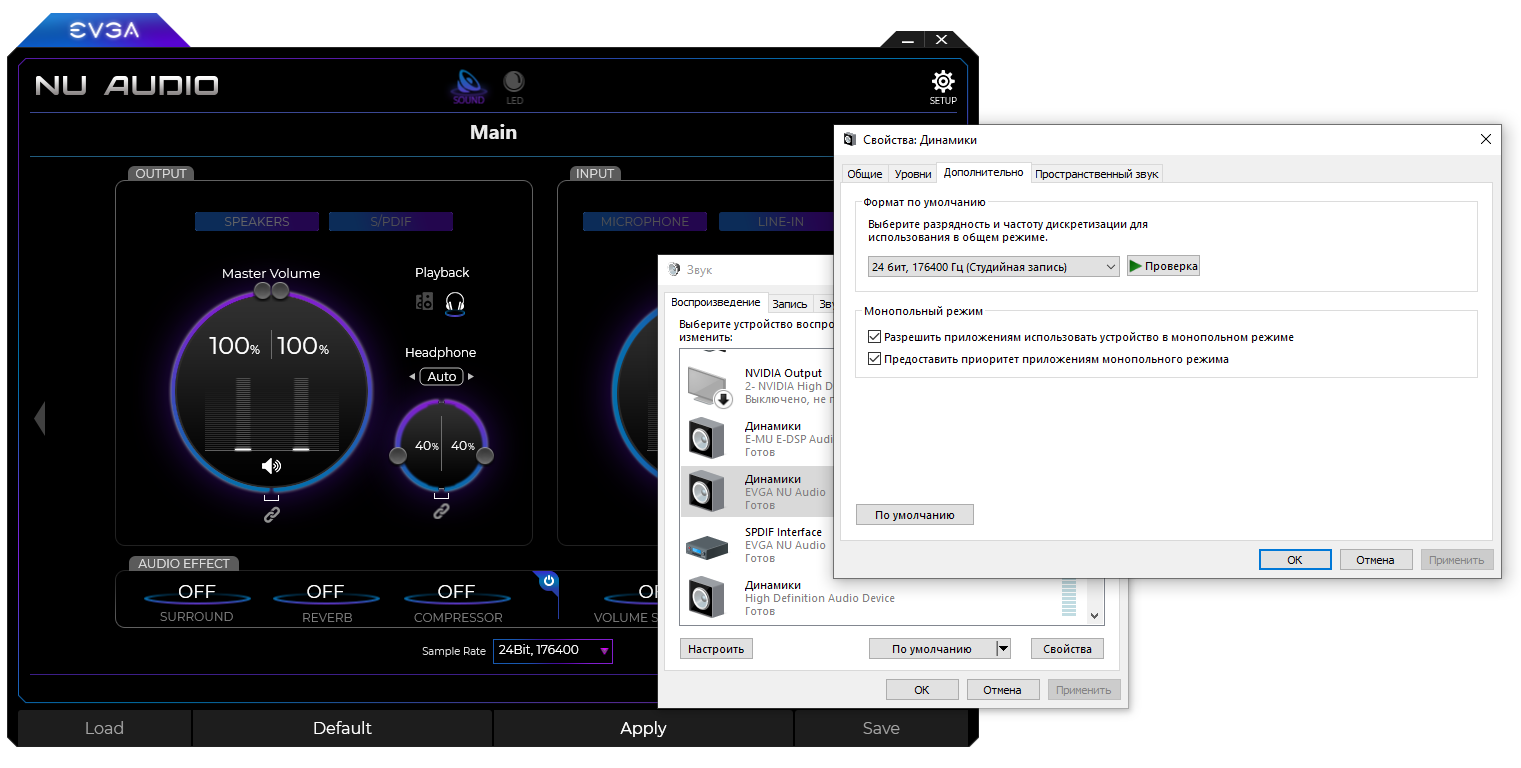Click the left navigation arrow in NU Audio
This screenshot has height=768, width=1521.
40,417
